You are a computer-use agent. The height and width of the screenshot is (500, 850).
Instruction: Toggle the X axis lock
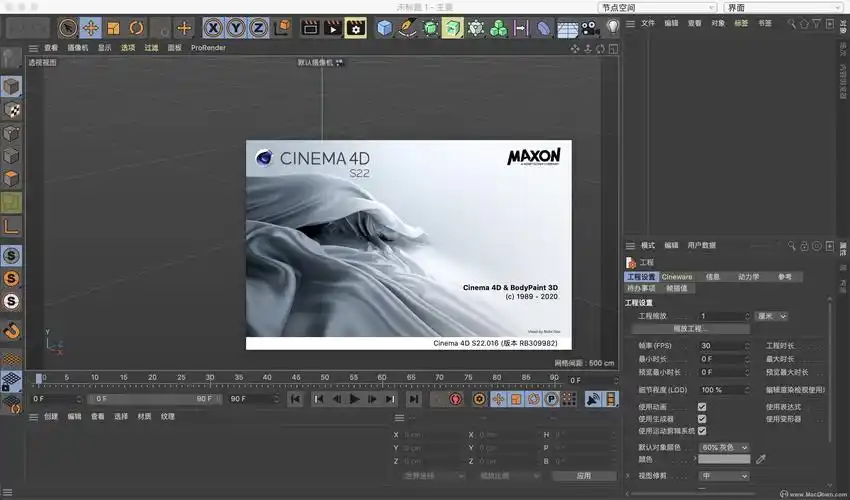click(x=213, y=28)
